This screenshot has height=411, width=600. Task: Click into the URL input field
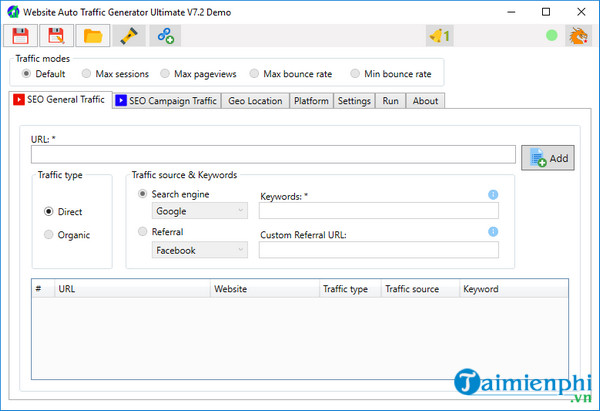[x=273, y=155]
